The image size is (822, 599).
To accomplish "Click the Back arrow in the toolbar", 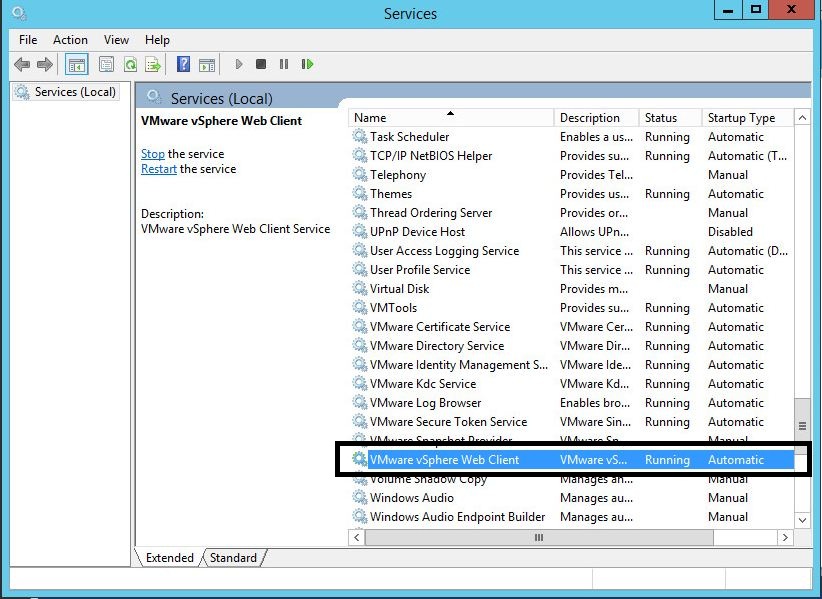I will pyautogui.click(x=22, y=65).
